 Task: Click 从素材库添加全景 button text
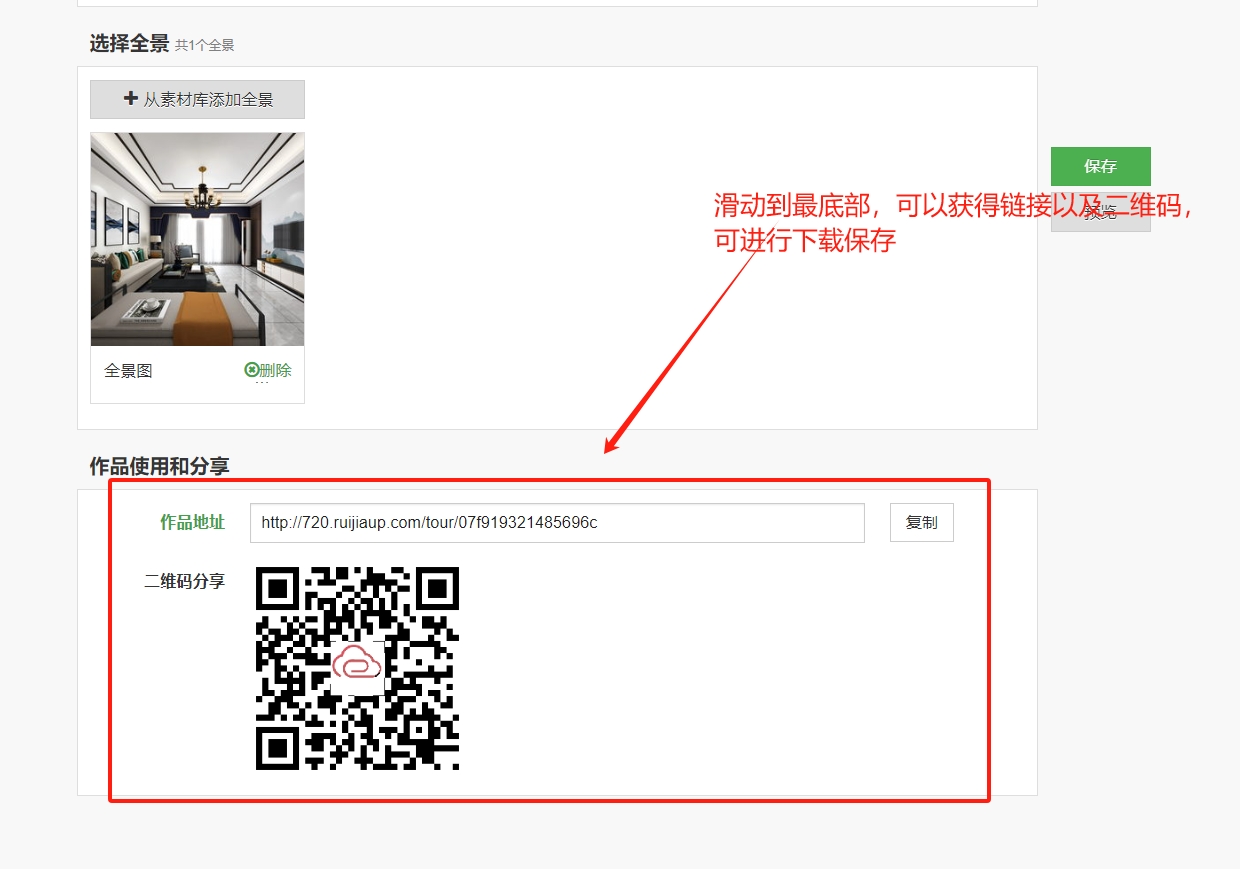(x=208, y=100)
